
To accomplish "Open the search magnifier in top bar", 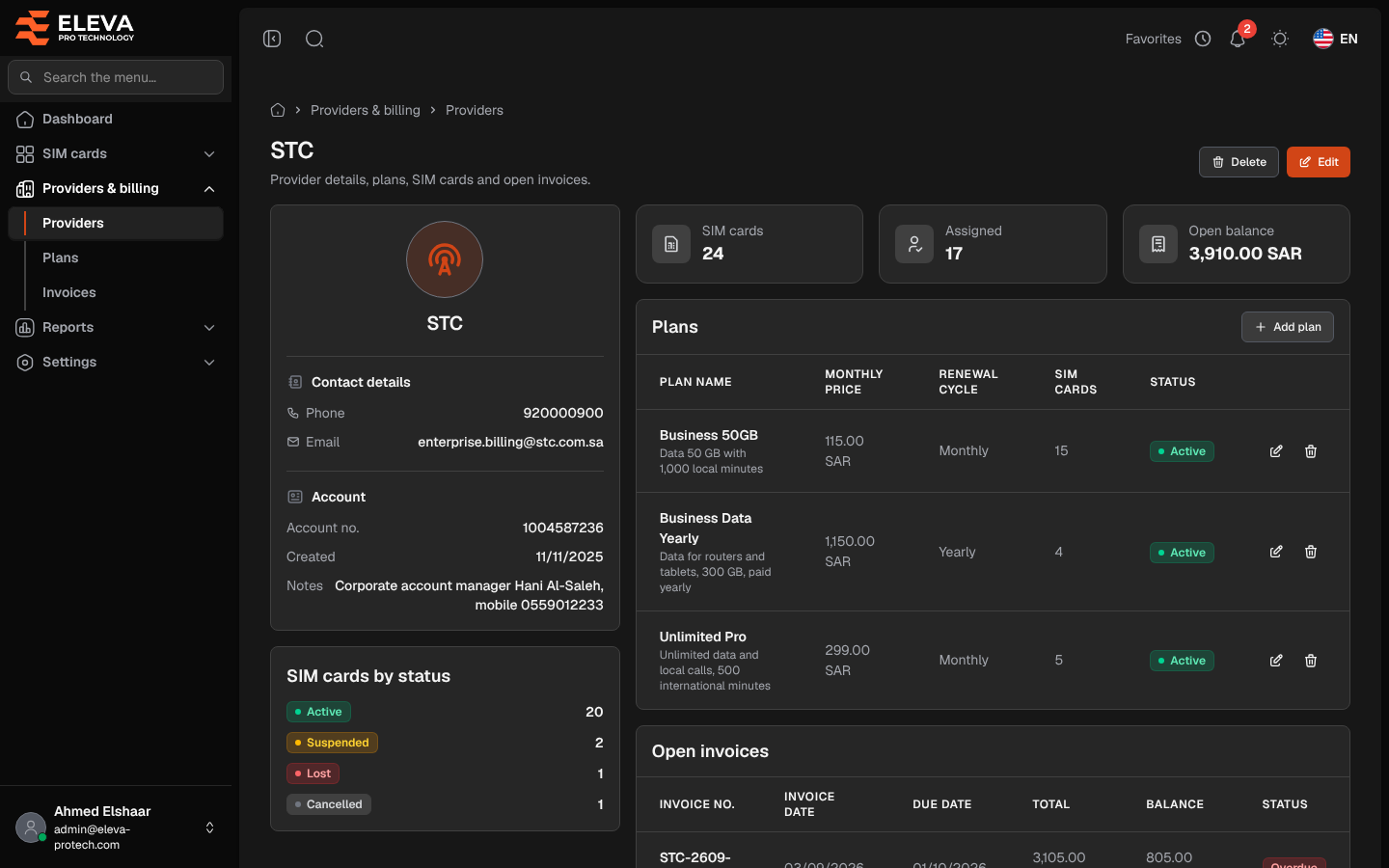I will tap(314, 39).
